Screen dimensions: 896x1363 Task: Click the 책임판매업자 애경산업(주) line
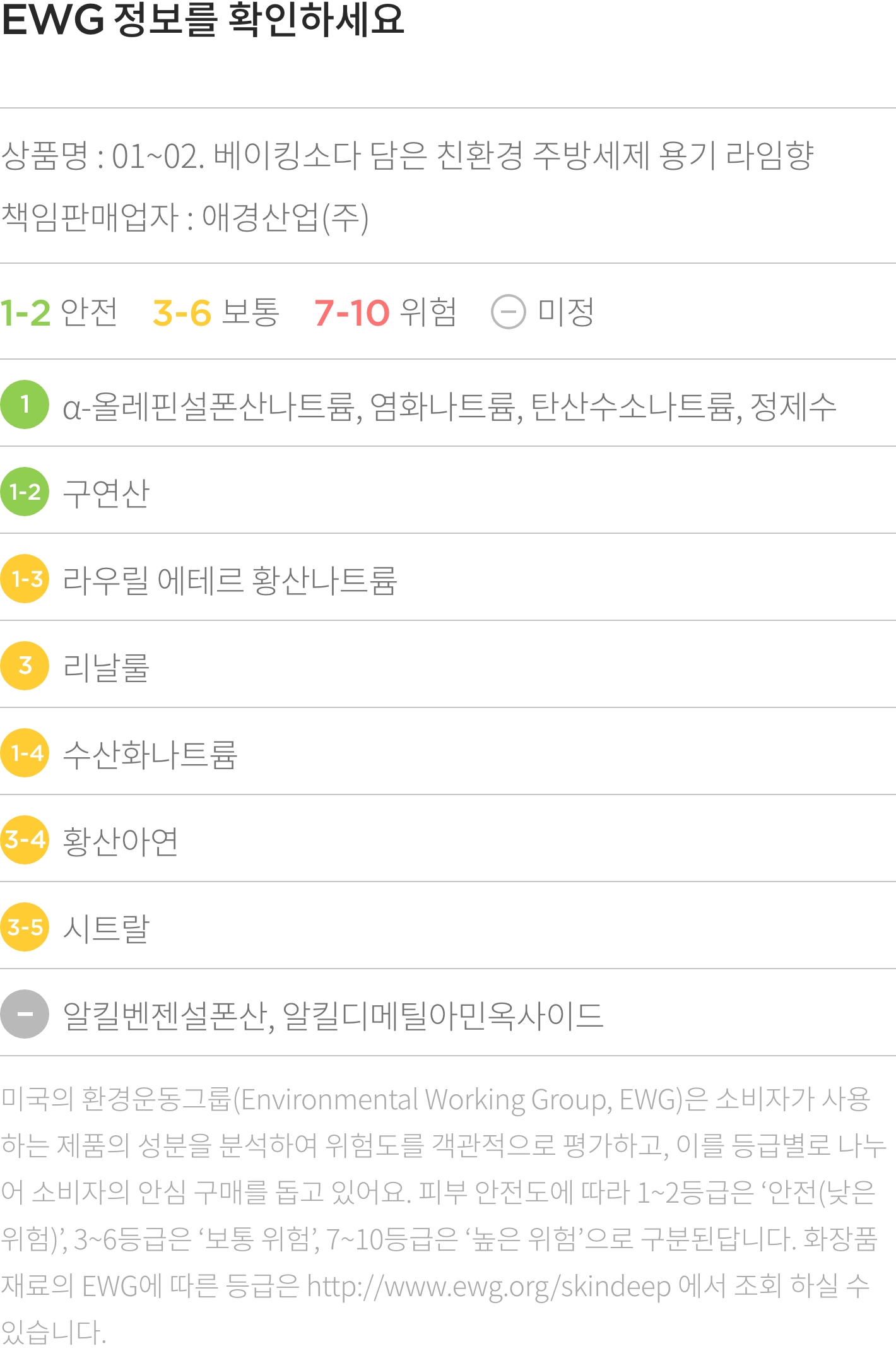coord(185,217)
